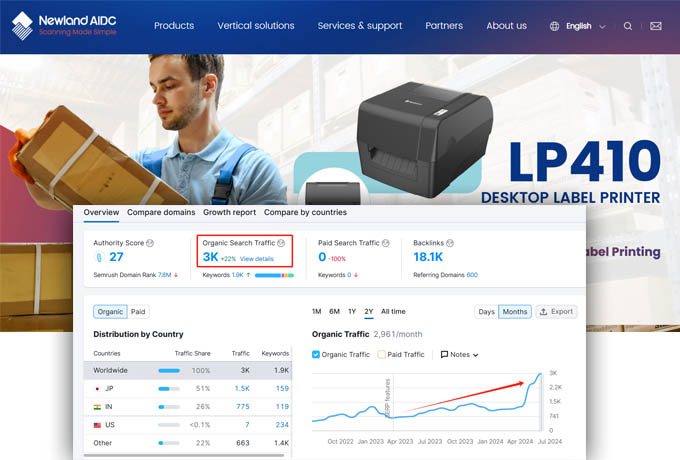Set time range to 6M
Viewport: 680px width, 460px height.
334,311
